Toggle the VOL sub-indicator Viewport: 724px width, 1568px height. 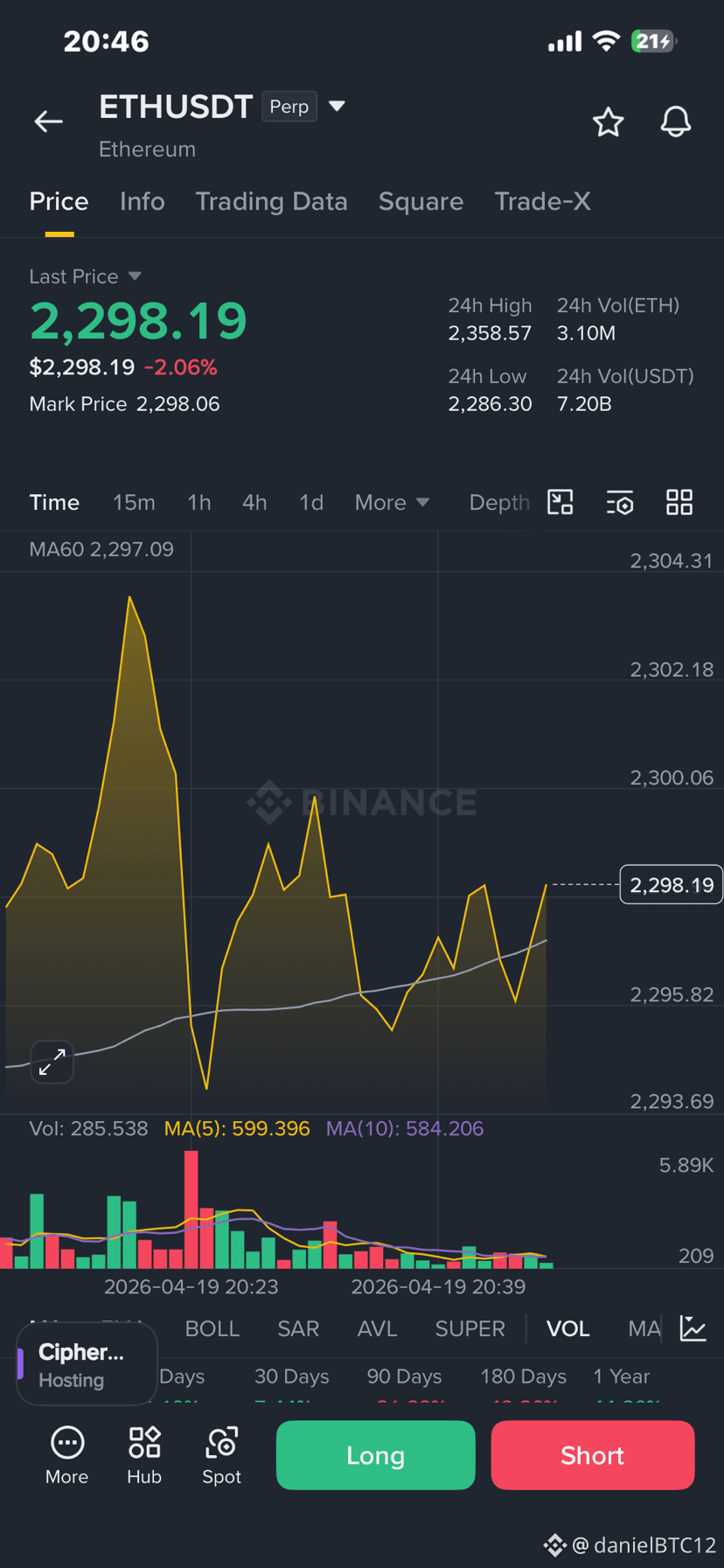568,1328
